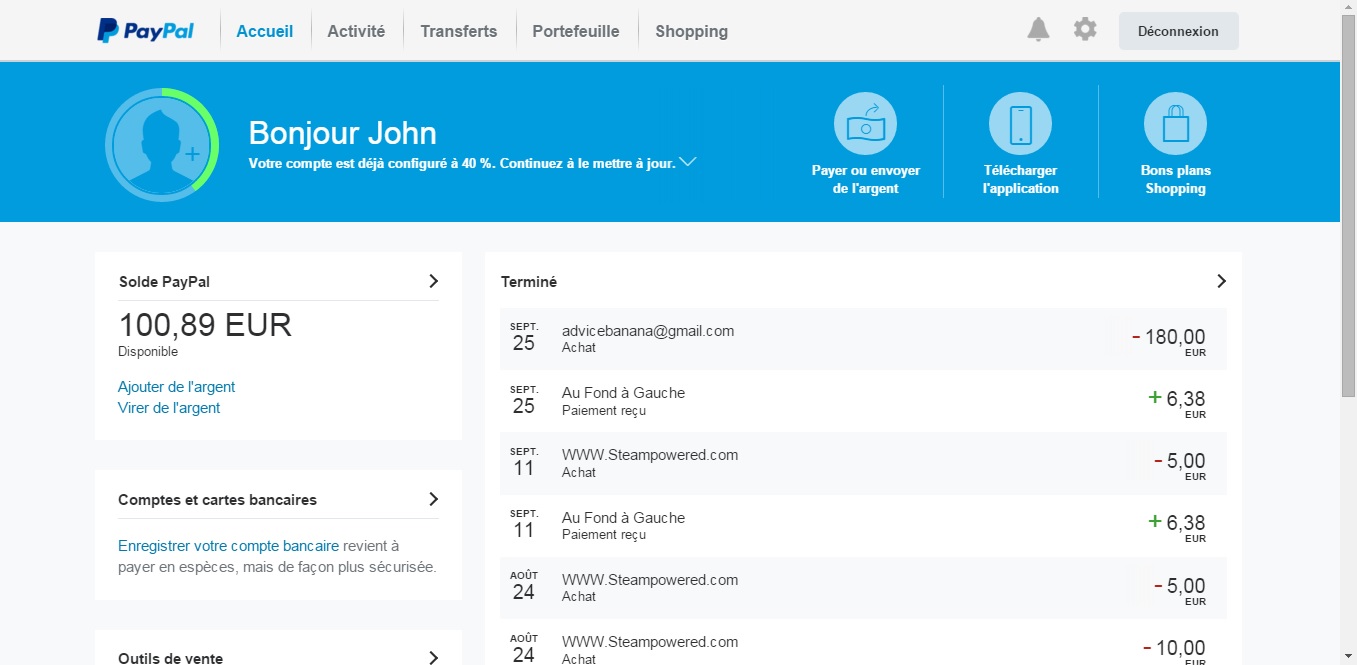
Task: Click the send money icon
Action: pos(865,124)
